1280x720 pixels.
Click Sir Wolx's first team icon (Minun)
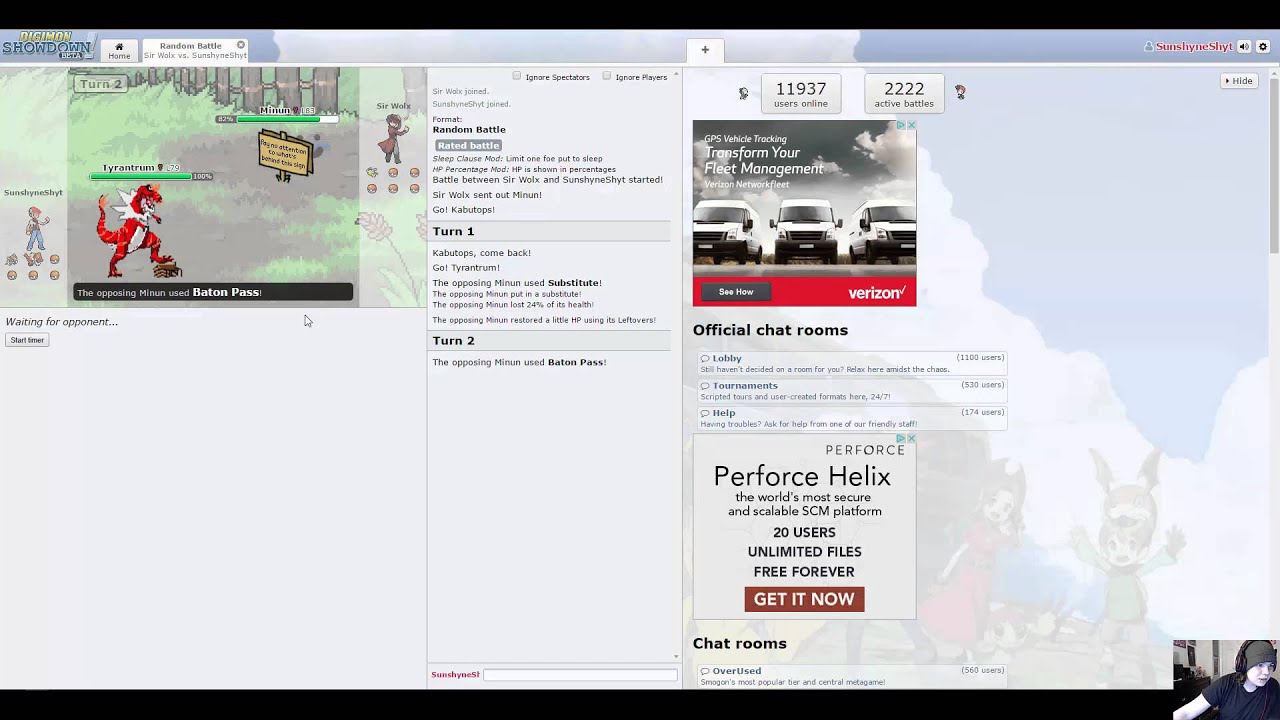pyautogui.click(x=372, y=173)
